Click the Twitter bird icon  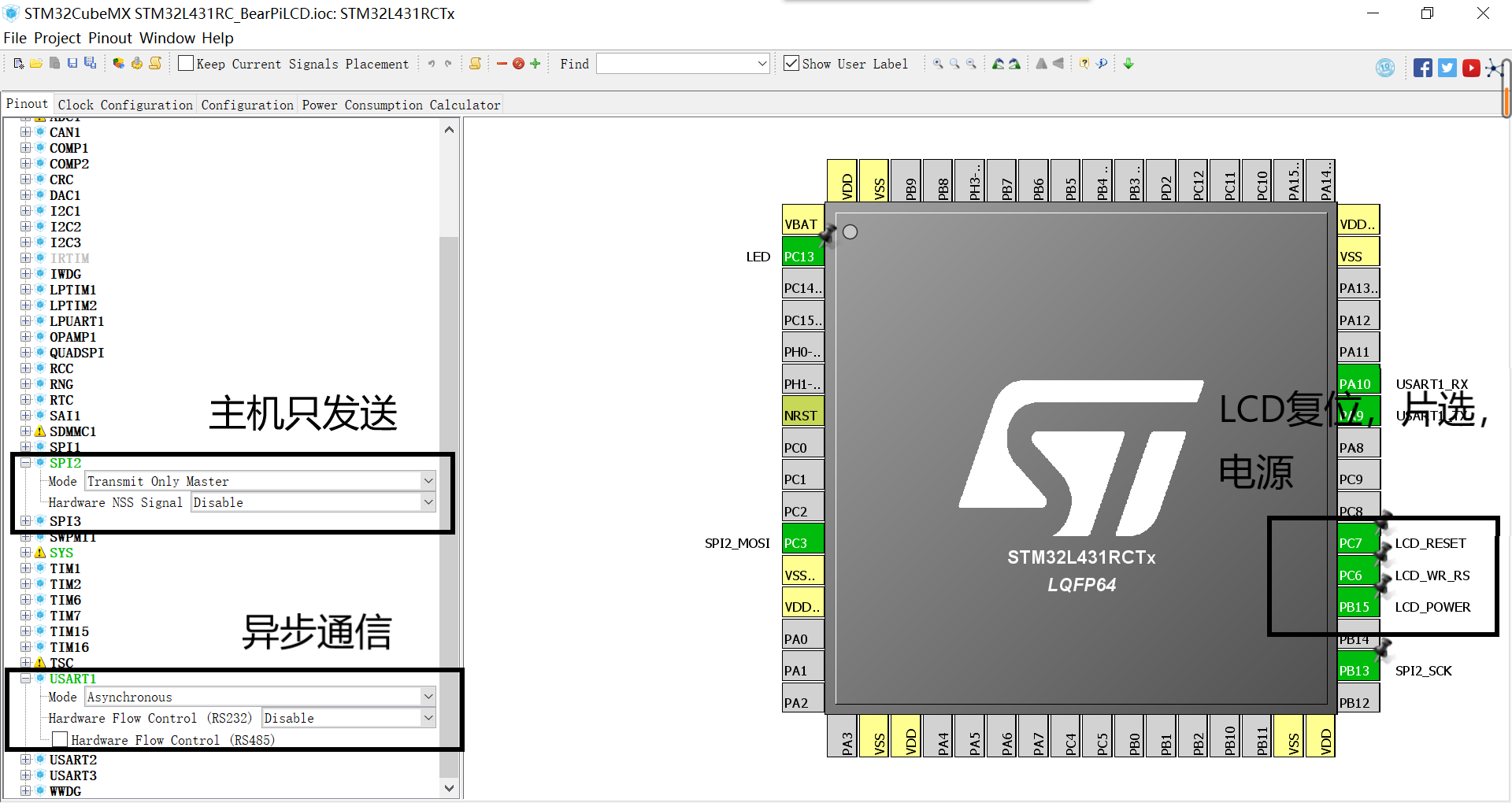[x=1447, y=67]
